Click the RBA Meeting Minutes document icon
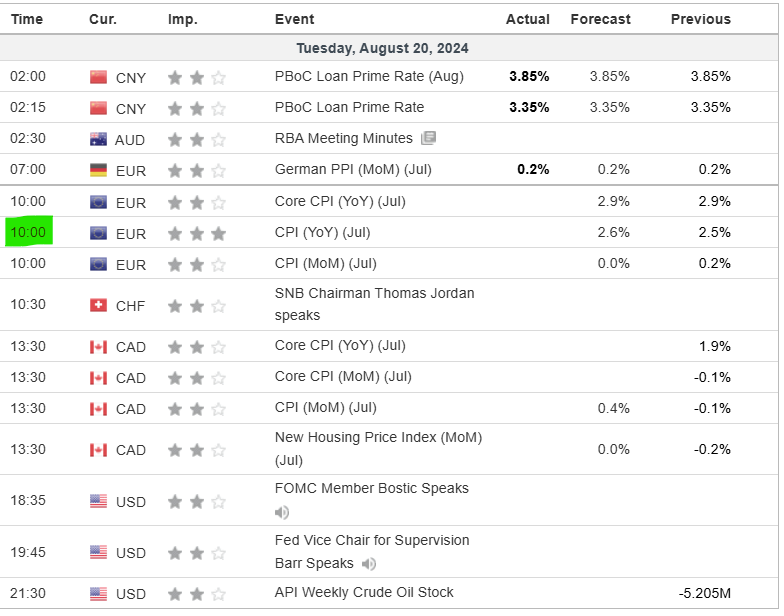784x616 pixels. point(429,138)
